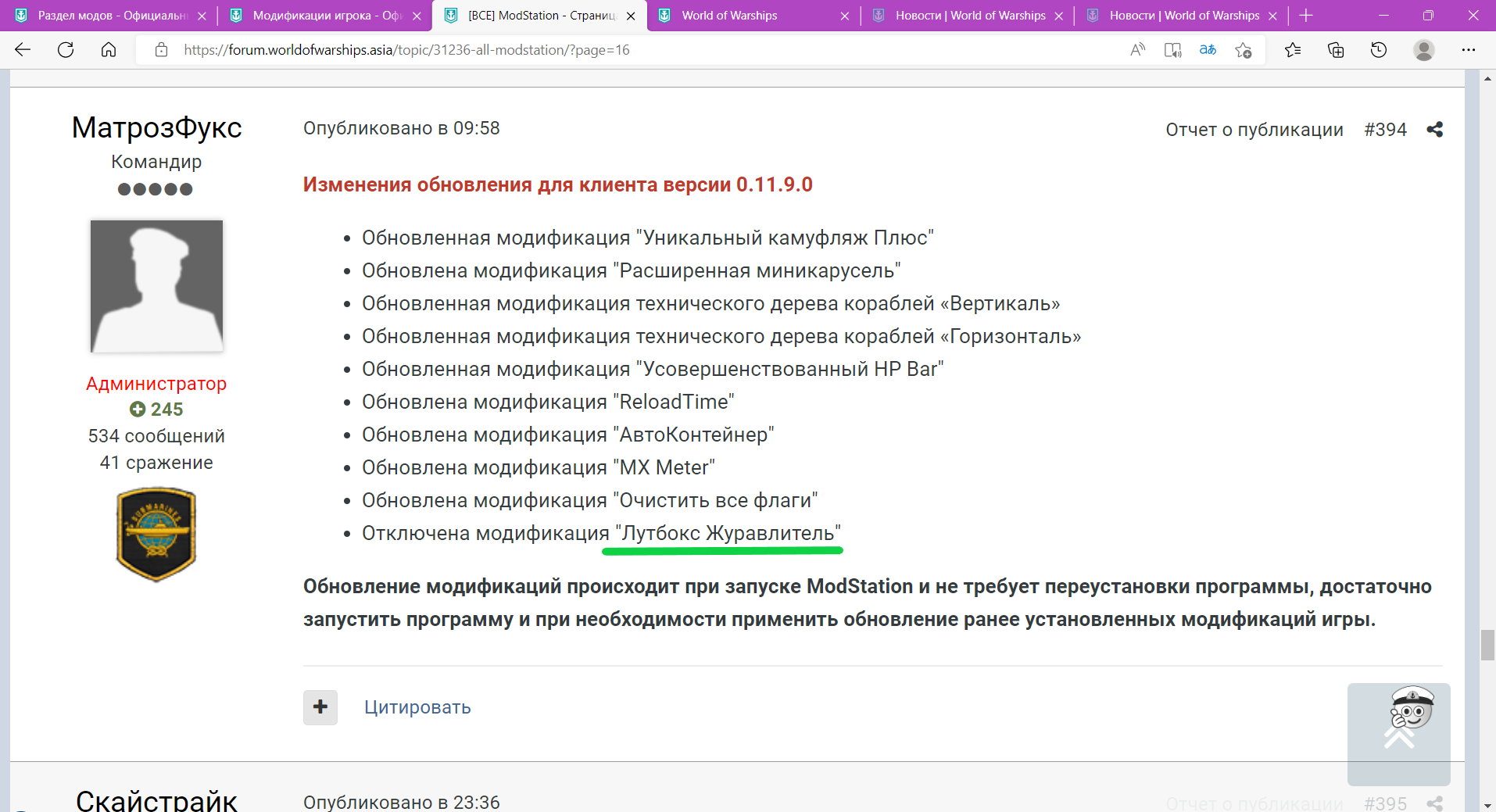This screenshot has height=812, width=1496.
Task: Turn on Read aloud for the page
Action: 1137,50
